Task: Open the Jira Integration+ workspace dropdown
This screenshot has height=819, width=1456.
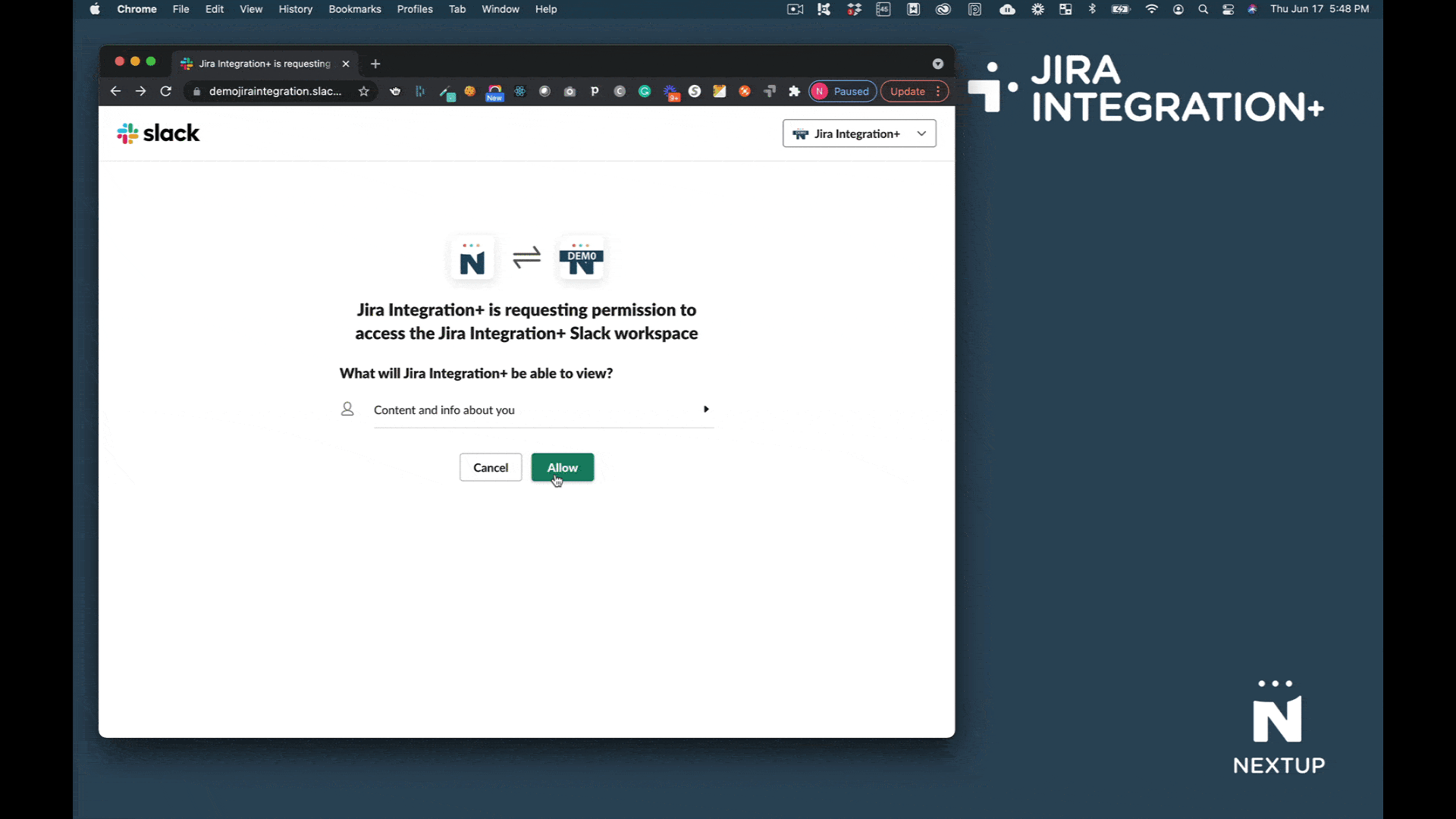Action: point(859,133)
